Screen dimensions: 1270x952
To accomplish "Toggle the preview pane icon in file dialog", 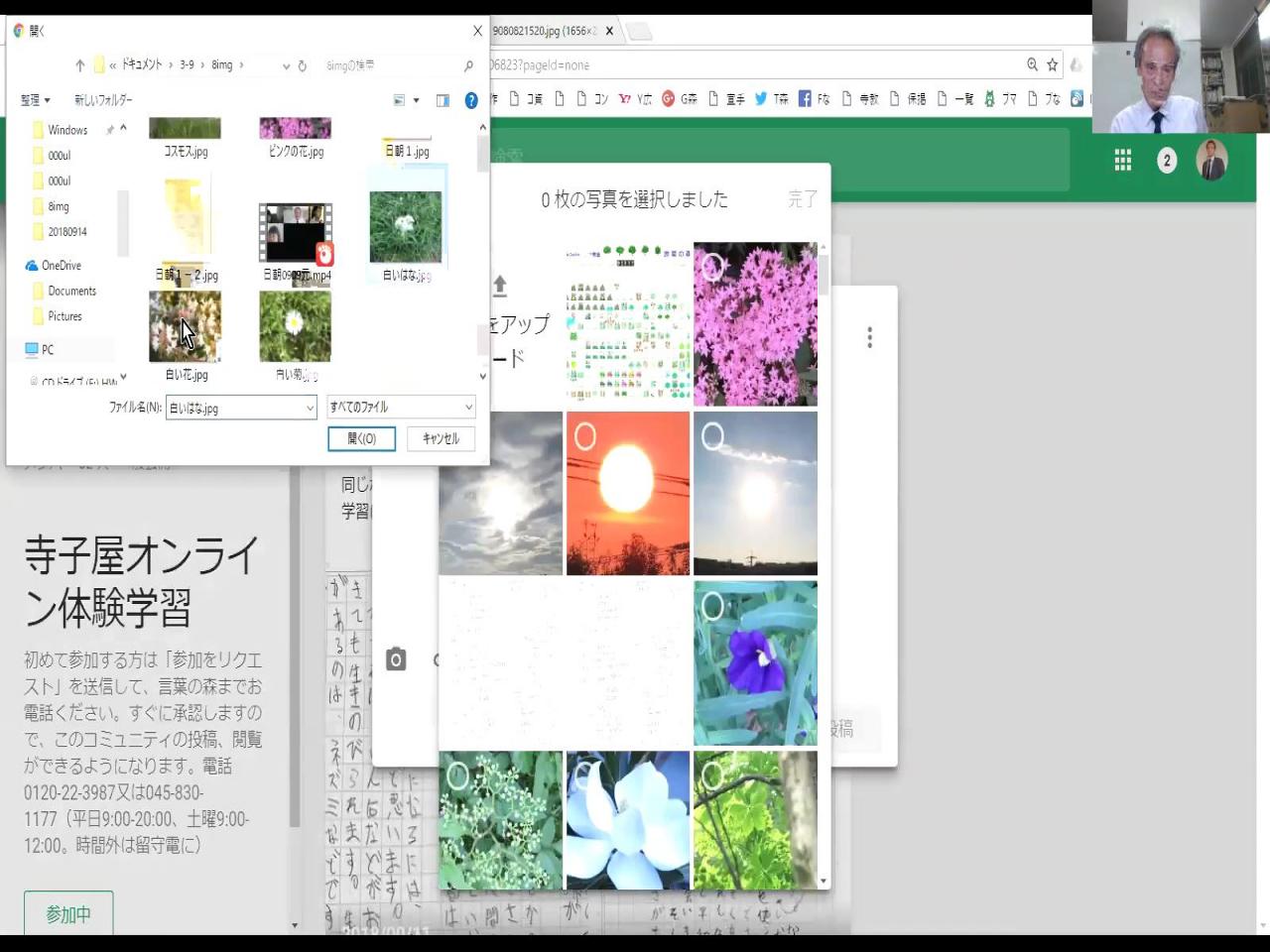I will 443,100.
